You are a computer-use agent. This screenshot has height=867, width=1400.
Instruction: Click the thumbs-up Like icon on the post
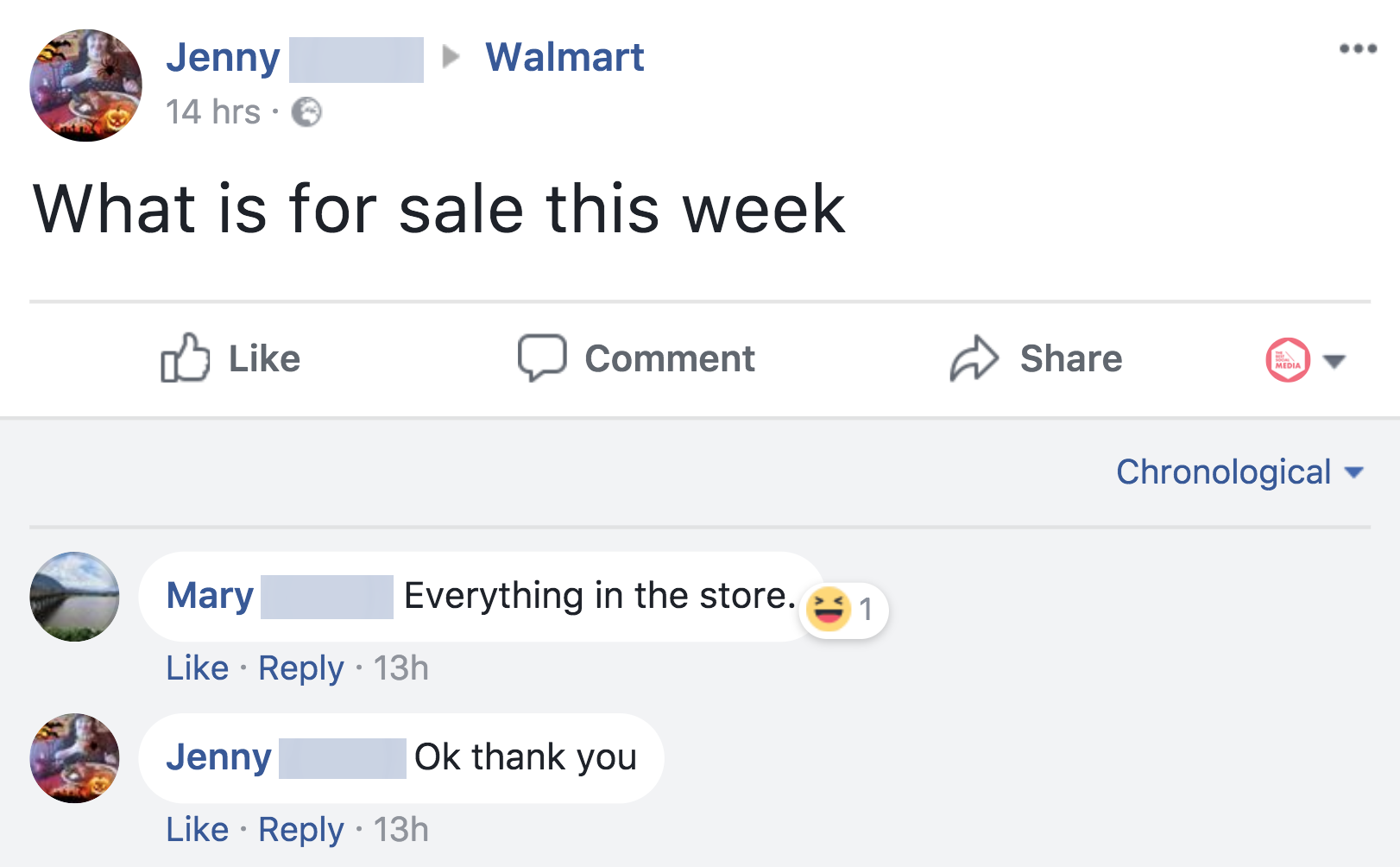[185, 358]
